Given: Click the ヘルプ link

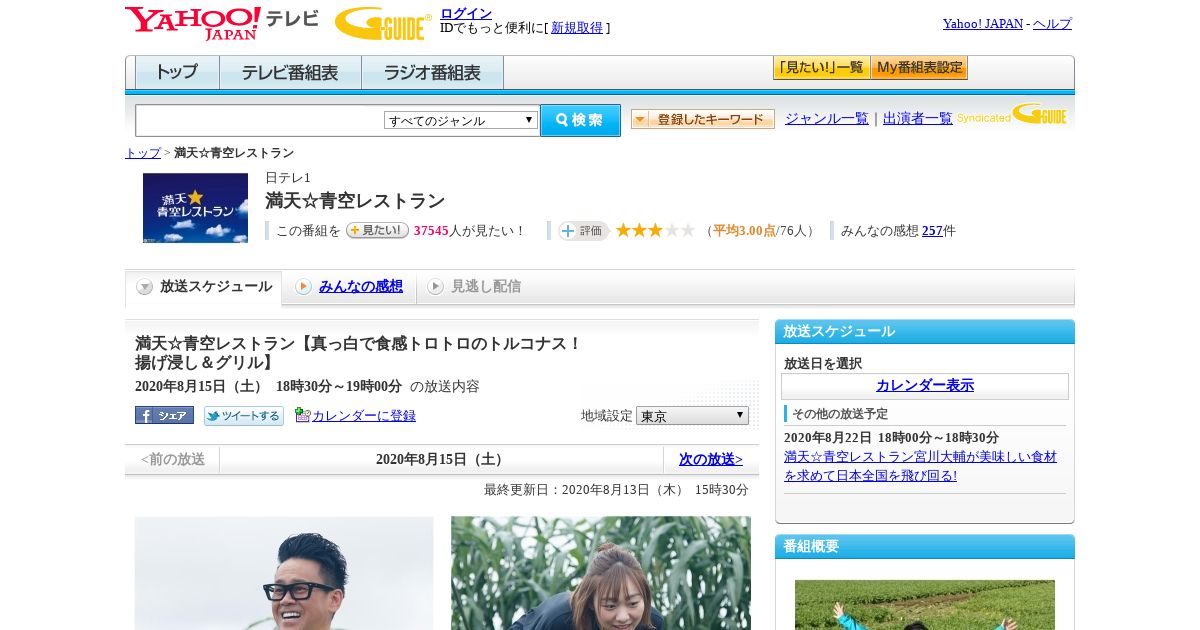Looking at the screenshot, I should [1052, 24].
